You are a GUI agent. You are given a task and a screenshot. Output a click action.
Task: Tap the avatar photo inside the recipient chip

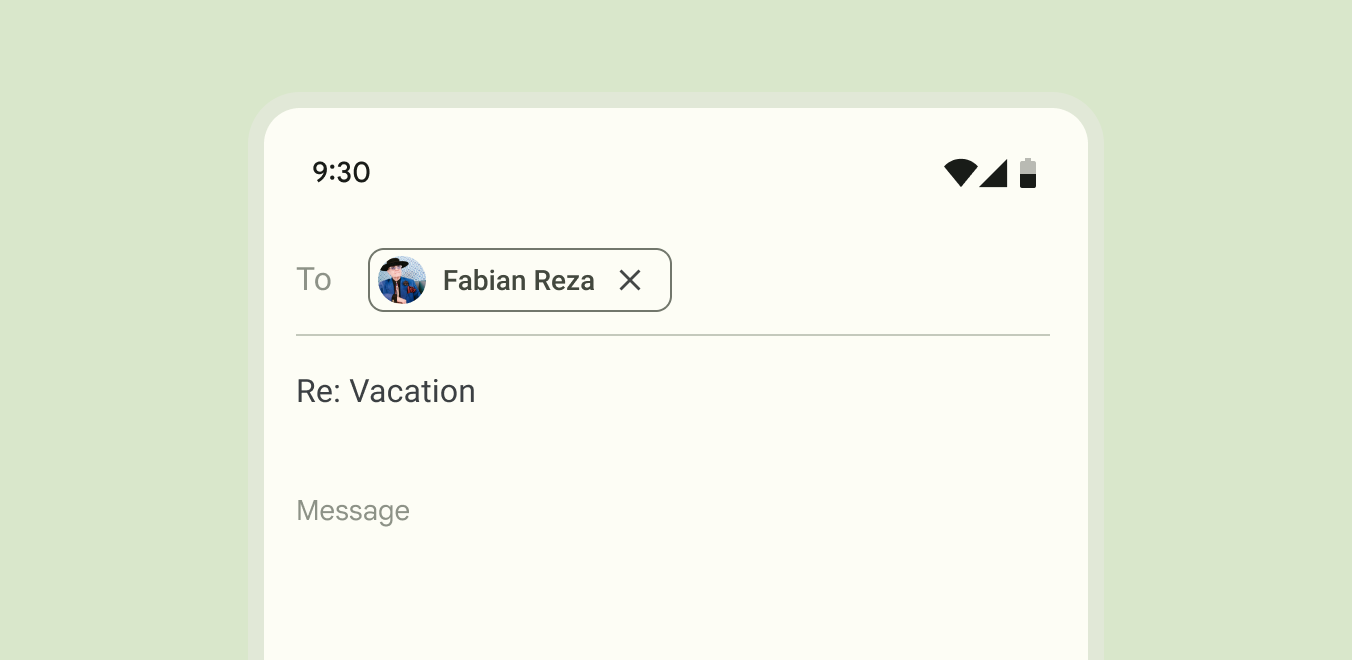401,280
